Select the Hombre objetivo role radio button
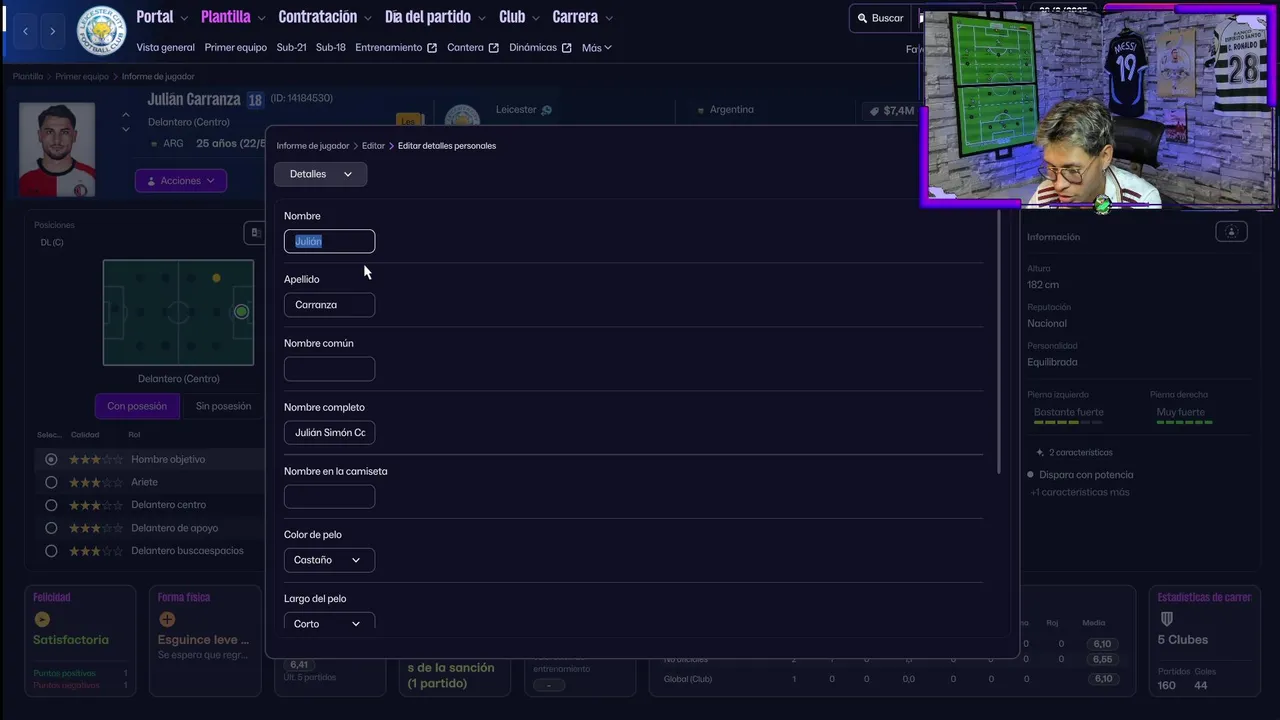This screenshot has width=1280, height=720. pos(51,459)
